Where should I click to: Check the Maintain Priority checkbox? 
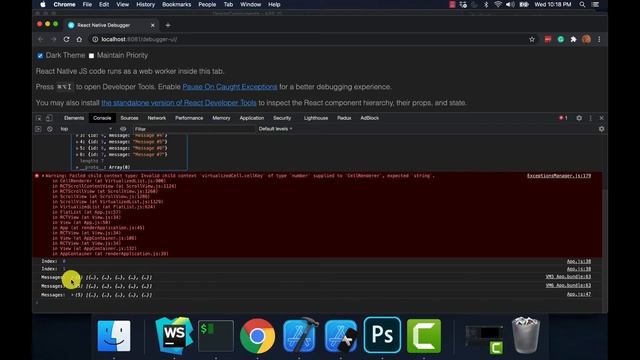(x=91, y=56)
